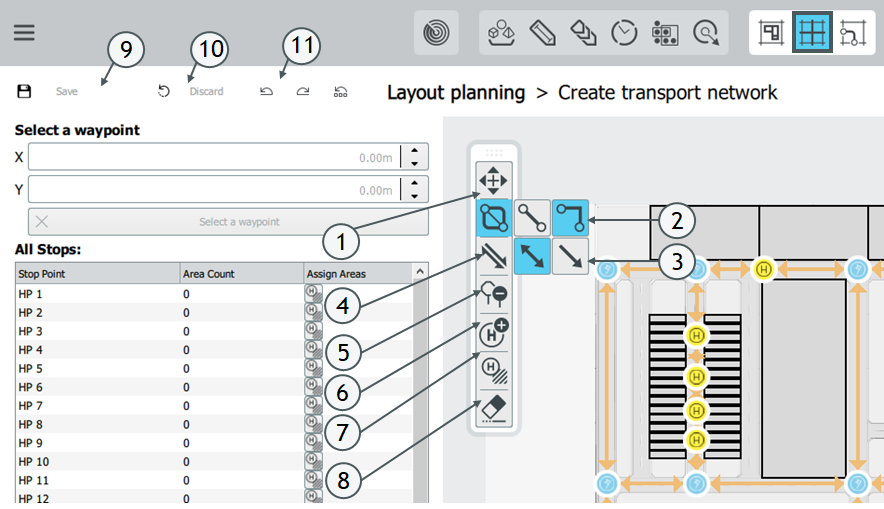Click the floppy disk save icon
Viewport: 884px width, 509px height.
click(x=24, y=91)
